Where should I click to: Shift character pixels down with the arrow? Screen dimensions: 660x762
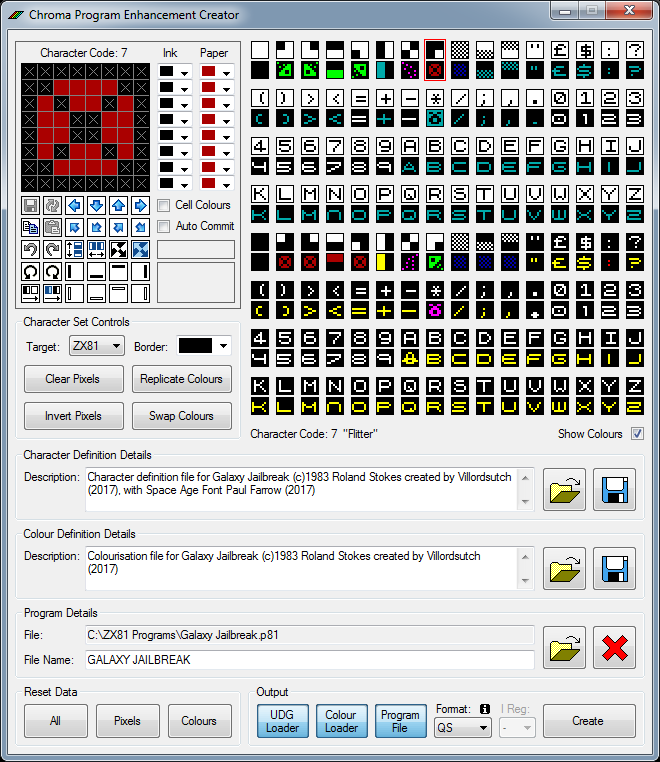click(x=96, y=206)
